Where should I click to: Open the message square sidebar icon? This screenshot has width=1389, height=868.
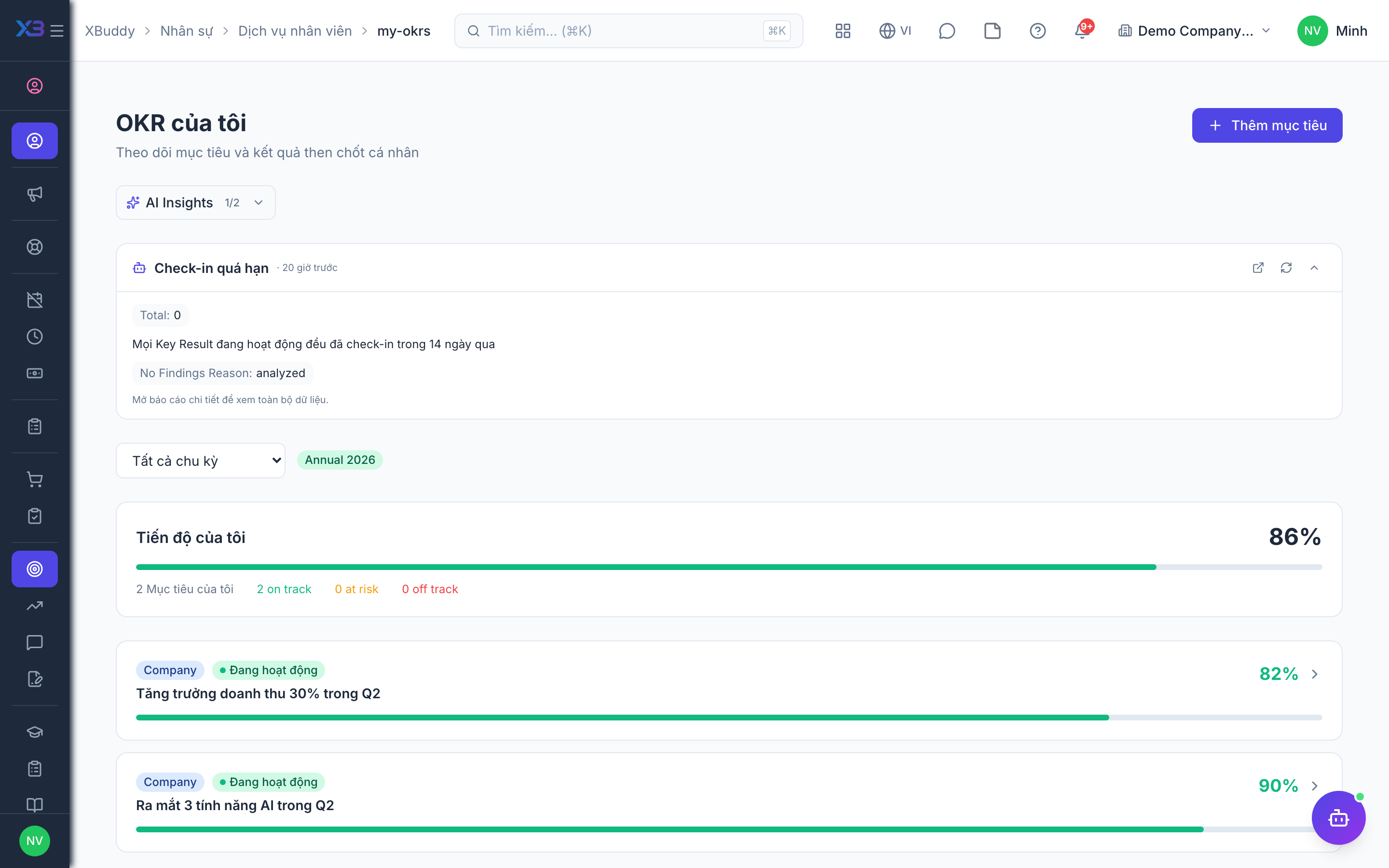[34, 642]
